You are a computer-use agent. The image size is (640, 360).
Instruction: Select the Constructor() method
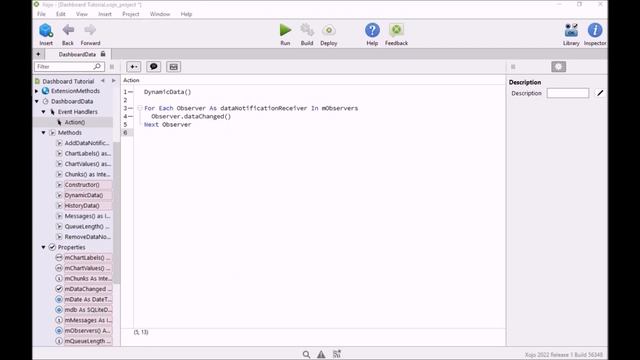tap(82, 184)
